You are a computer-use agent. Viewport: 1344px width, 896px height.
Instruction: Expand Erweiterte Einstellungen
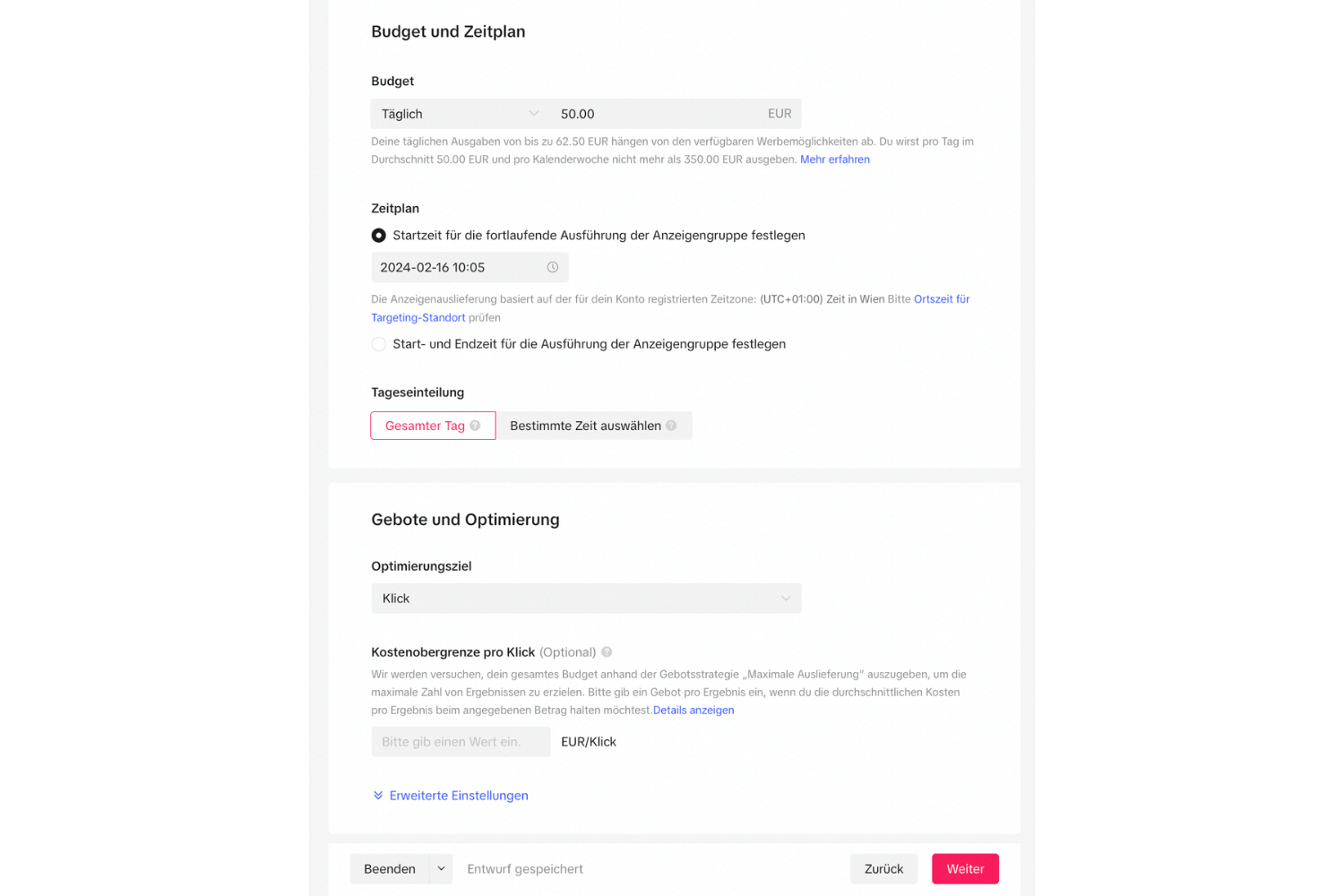(459, 796)
